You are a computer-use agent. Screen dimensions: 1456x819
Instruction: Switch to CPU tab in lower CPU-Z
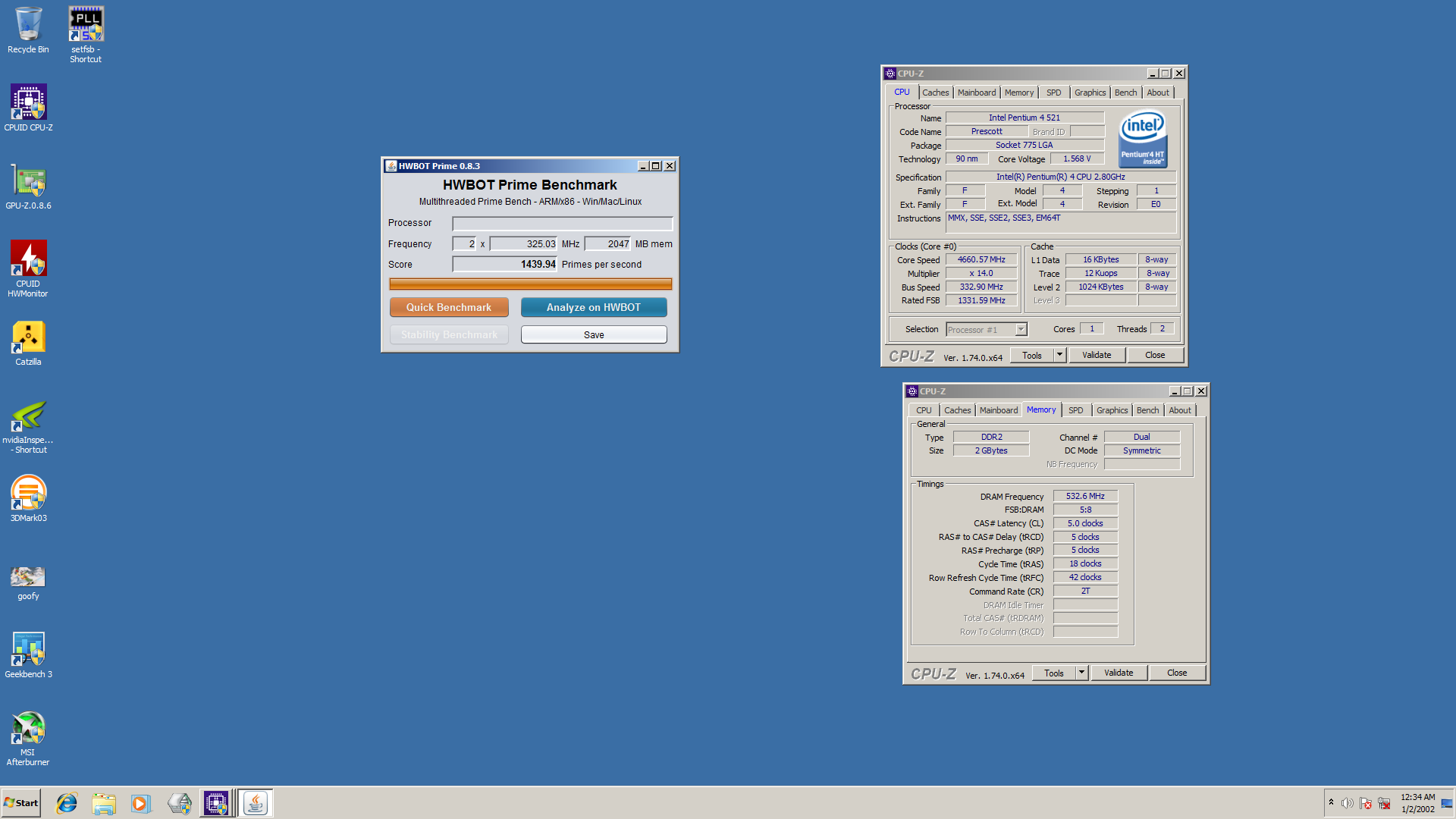(x=923, y=410)
